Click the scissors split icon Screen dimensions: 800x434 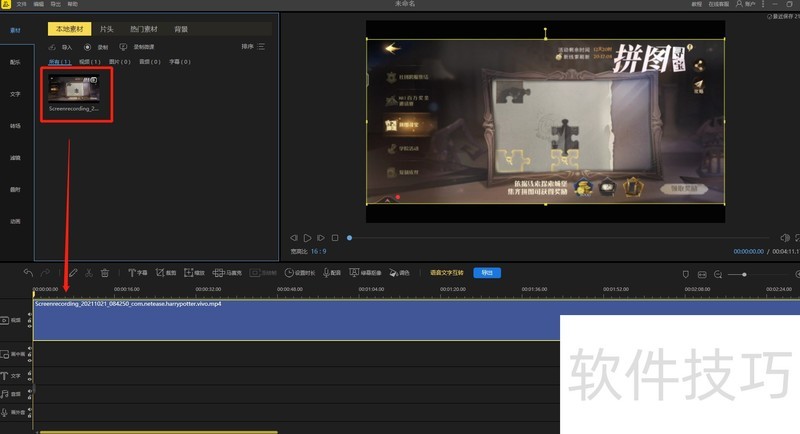pyautogui.click(x=88, y=272)
